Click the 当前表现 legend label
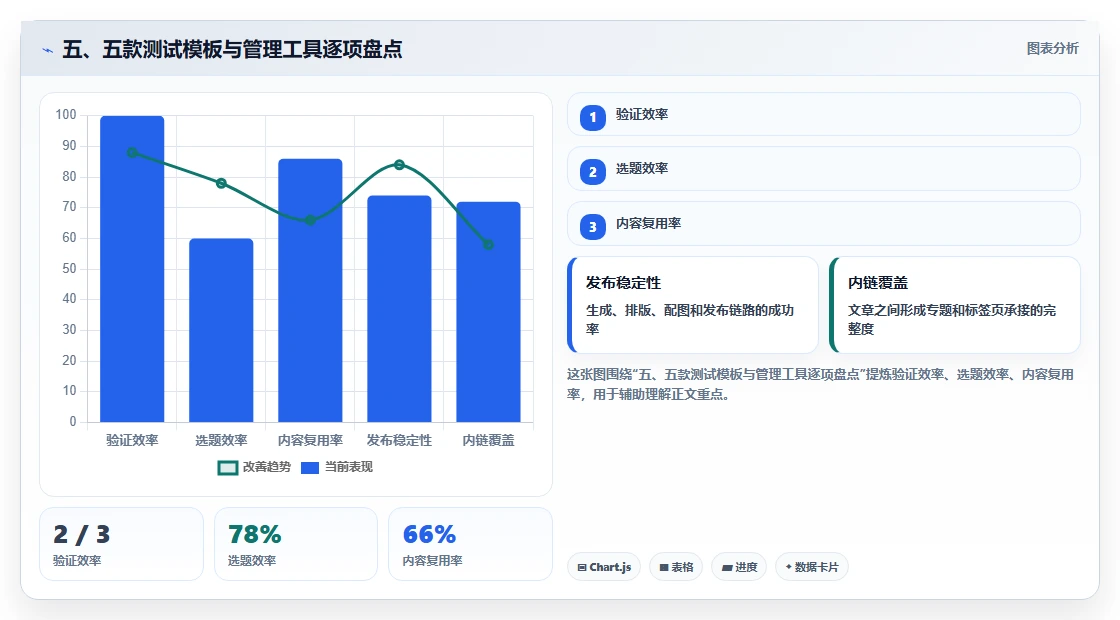The height and width of the screenshot is (620, 1120). click(349, 467)
